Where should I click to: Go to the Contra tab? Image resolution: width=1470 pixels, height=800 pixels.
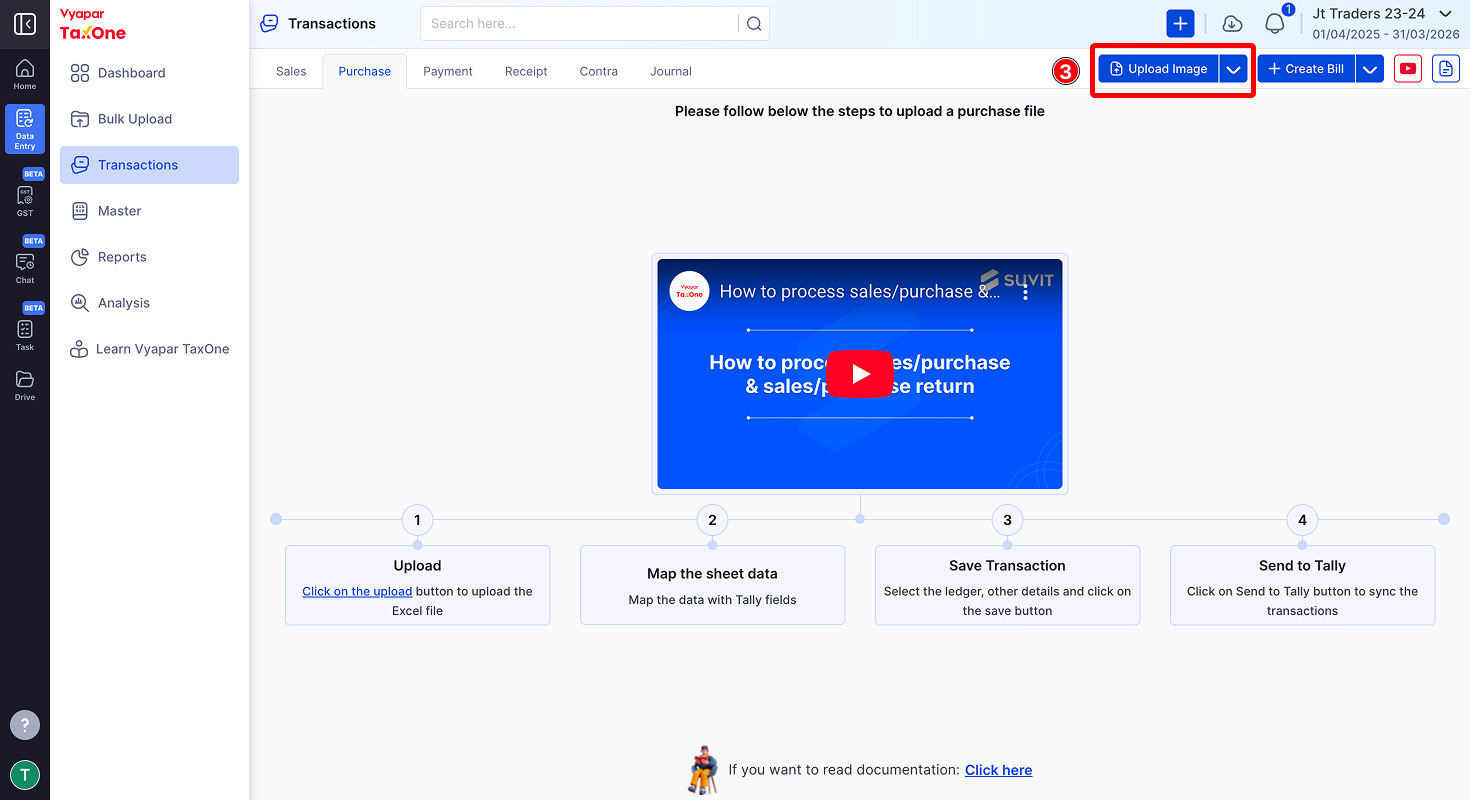point(599,71)
